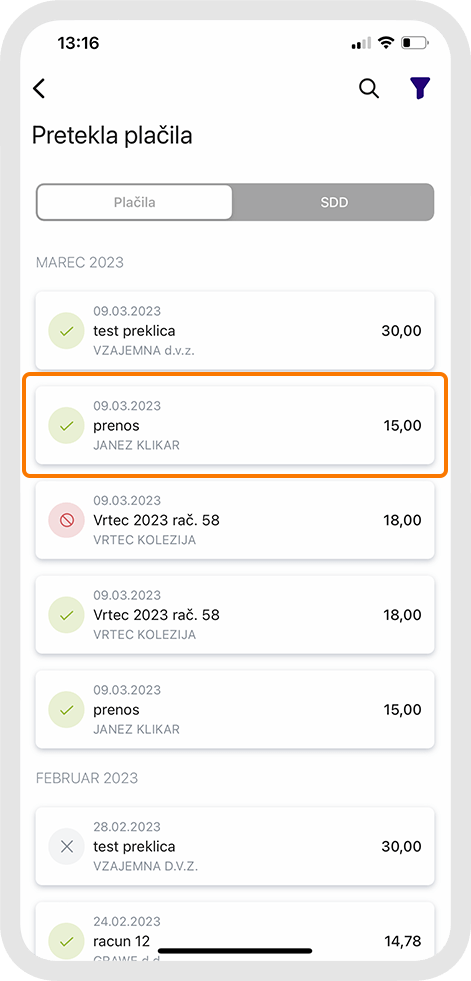This screenshot has width=471, height=981.
Task: Switch to the SDD tab
Action: (333, 202)
